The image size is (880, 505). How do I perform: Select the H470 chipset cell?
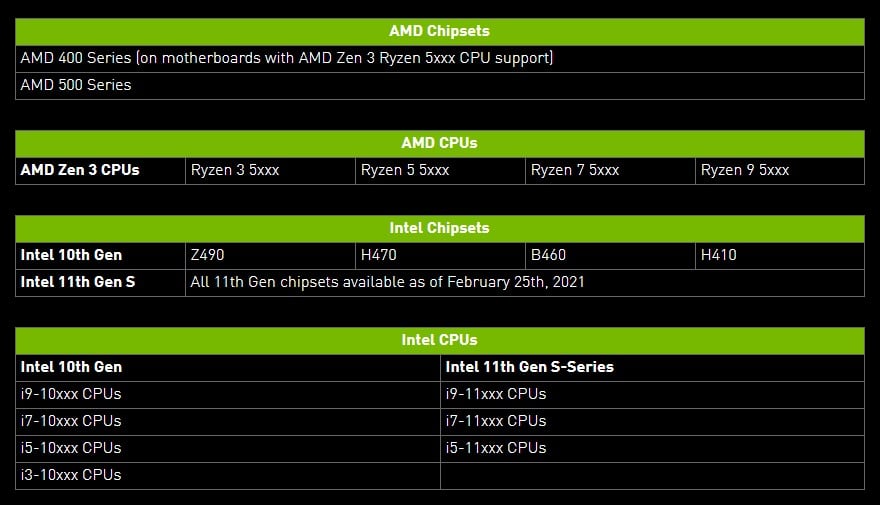[440, 255]
